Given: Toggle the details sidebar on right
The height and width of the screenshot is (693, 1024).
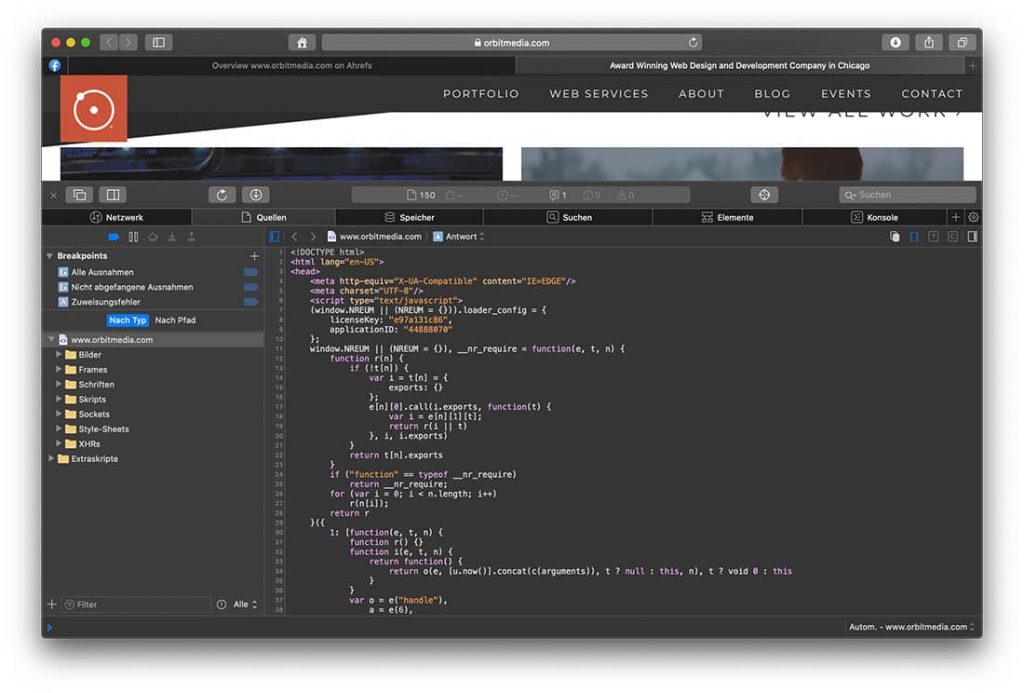Looking at the screenshot, I should 972,236.
